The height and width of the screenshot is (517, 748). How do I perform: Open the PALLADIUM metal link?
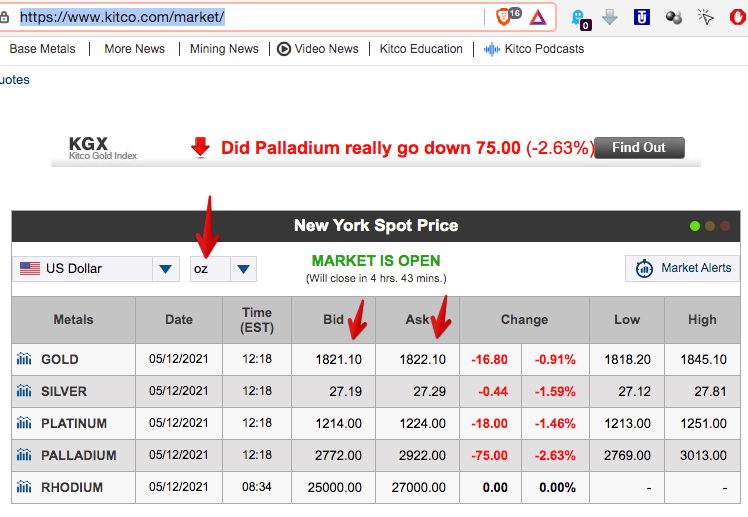coord(79,455)
